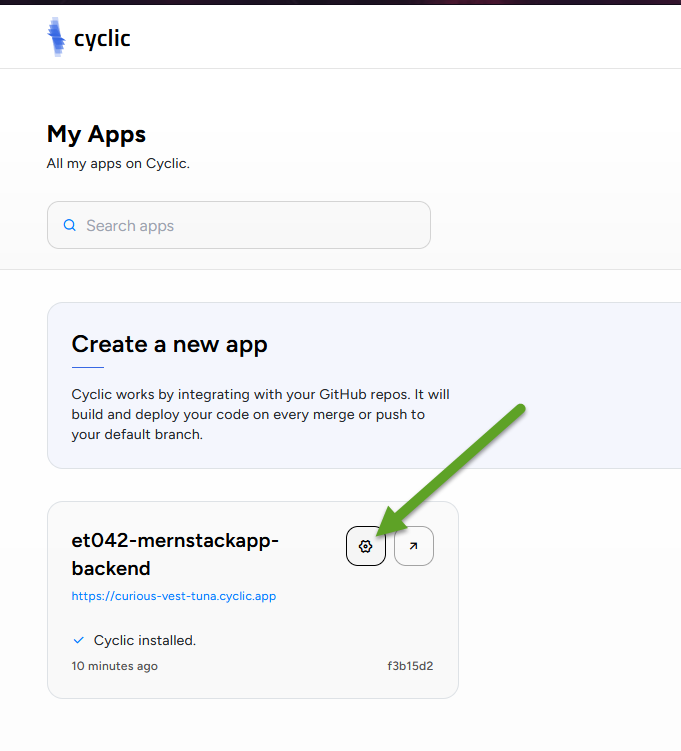Open settings gear for et042-mernstackapp-backend
The height and width of the screenshot is (751, 681).
tap(366, 546)
